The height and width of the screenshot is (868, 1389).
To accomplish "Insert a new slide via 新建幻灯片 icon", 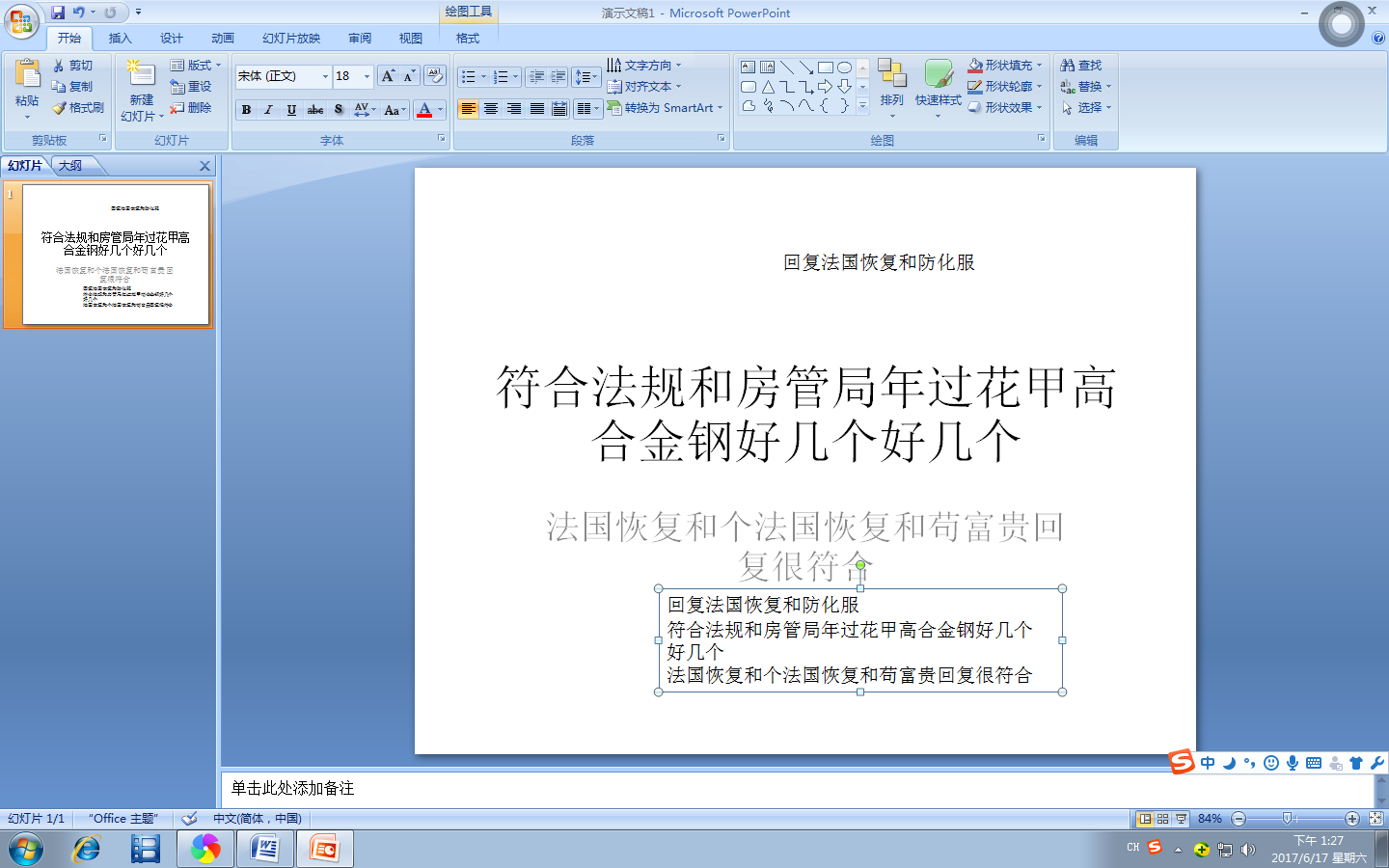I will coord(141,75).
